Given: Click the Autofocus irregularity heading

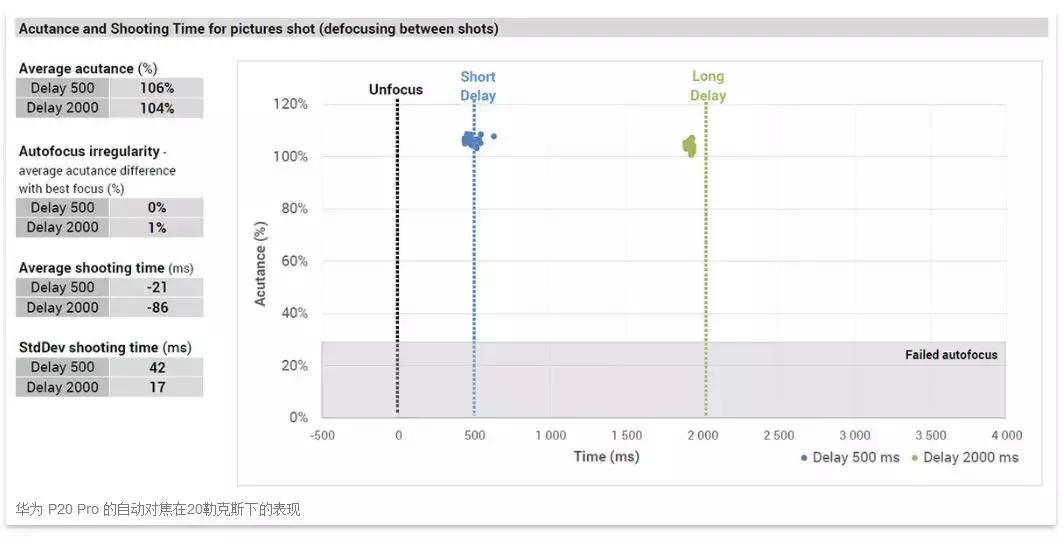Looking at the screenshot, I should 89,151.
